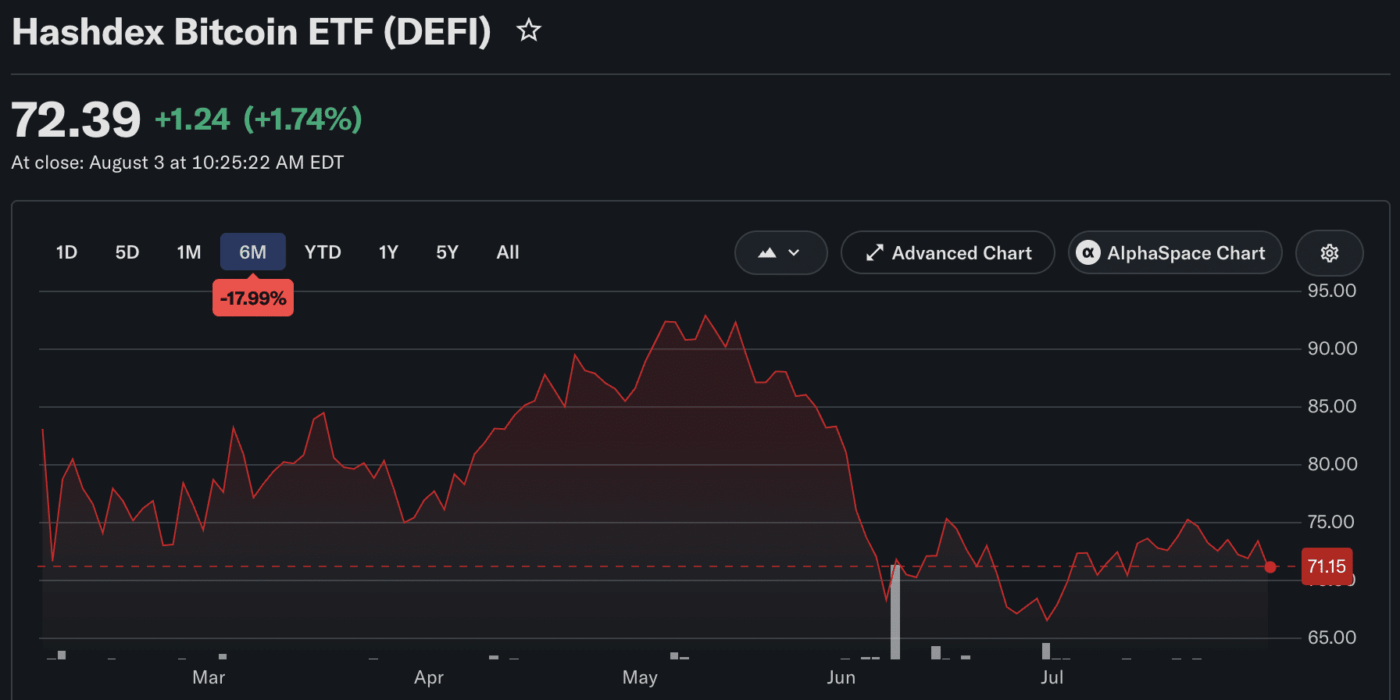Open the Advanced Chart
Screen dimensions: 1400x700
tap(948, 253)
